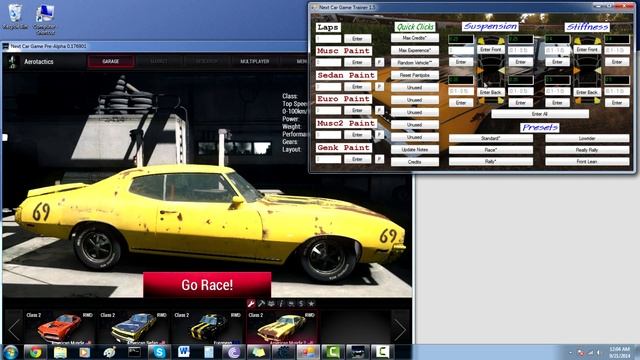Viewport: 640px width, 360px height.
Task: Open Credits button in the trainer
Action: tap(415, 162)
